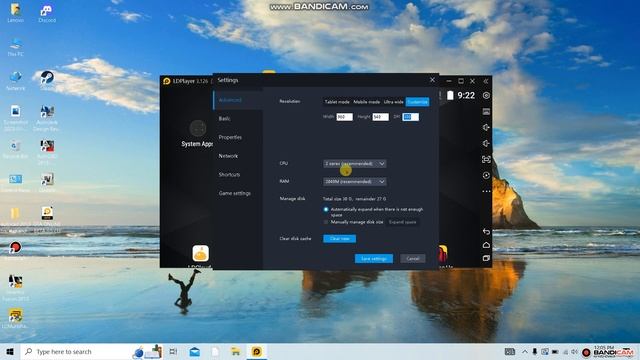
Task: Open System Apps folder in LDPlayer
Action: click(x=198, y=133)
